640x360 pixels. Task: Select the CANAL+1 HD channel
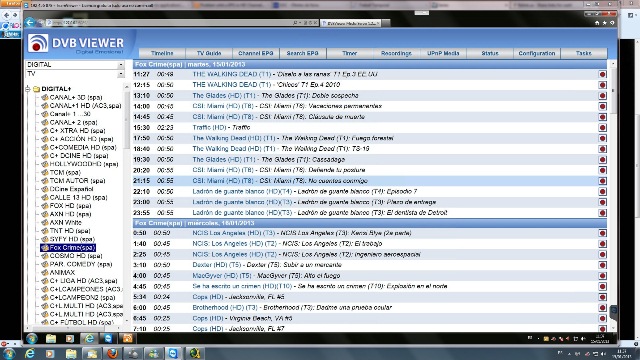[85, 105]
